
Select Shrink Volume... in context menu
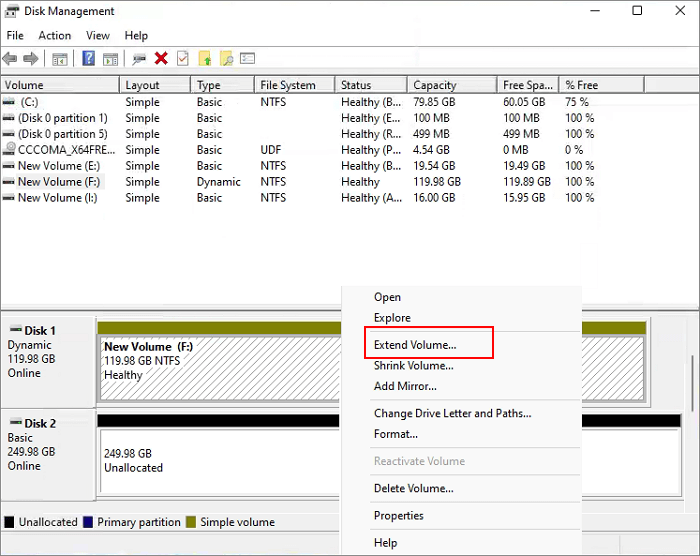tap(414, 366)
